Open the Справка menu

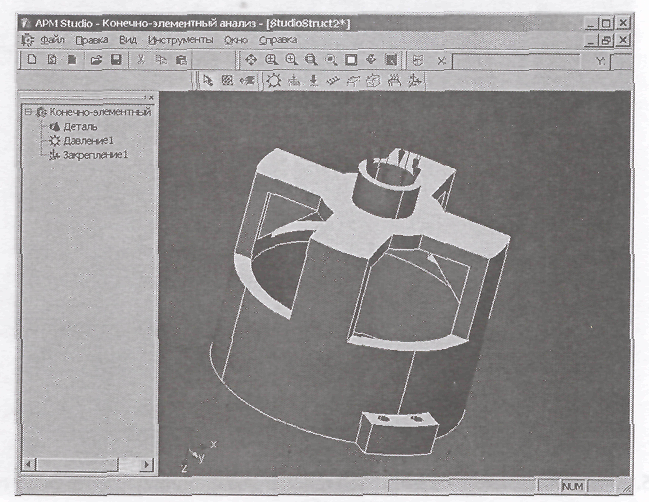[278, 40]
